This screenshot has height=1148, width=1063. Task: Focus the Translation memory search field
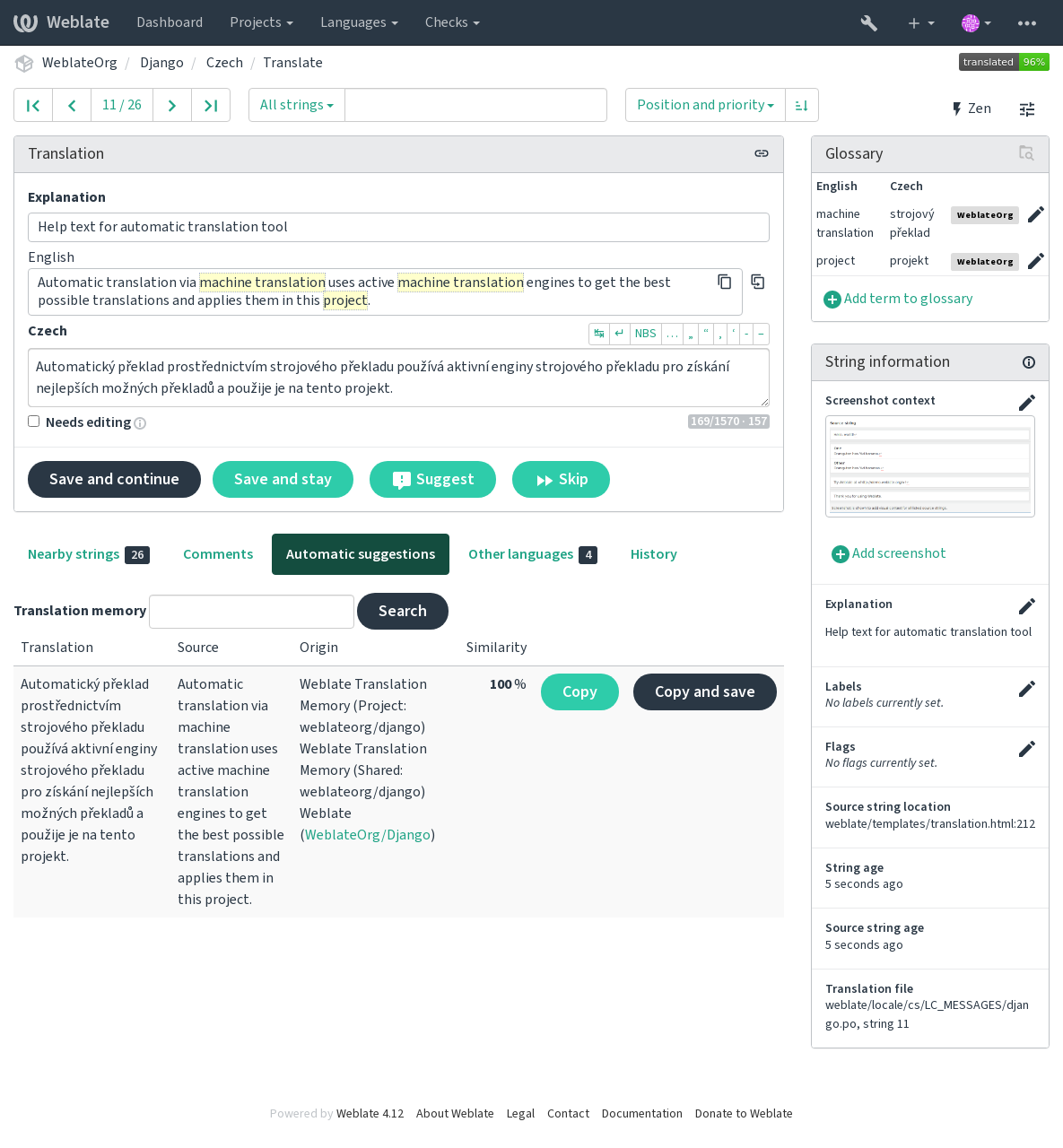point(251,611)
